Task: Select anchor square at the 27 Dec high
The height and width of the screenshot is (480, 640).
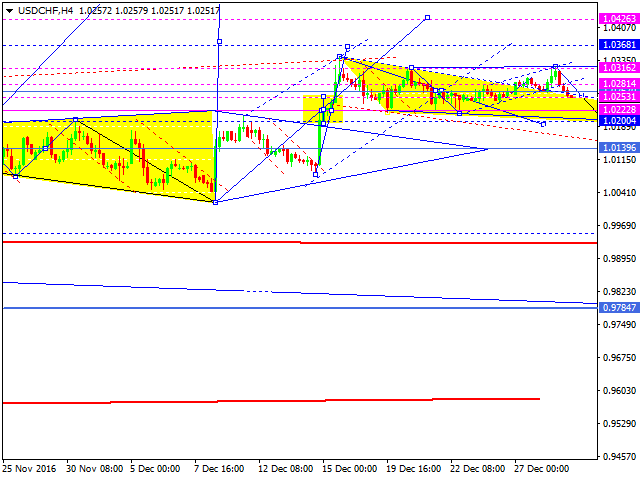Action: (556, 66)
